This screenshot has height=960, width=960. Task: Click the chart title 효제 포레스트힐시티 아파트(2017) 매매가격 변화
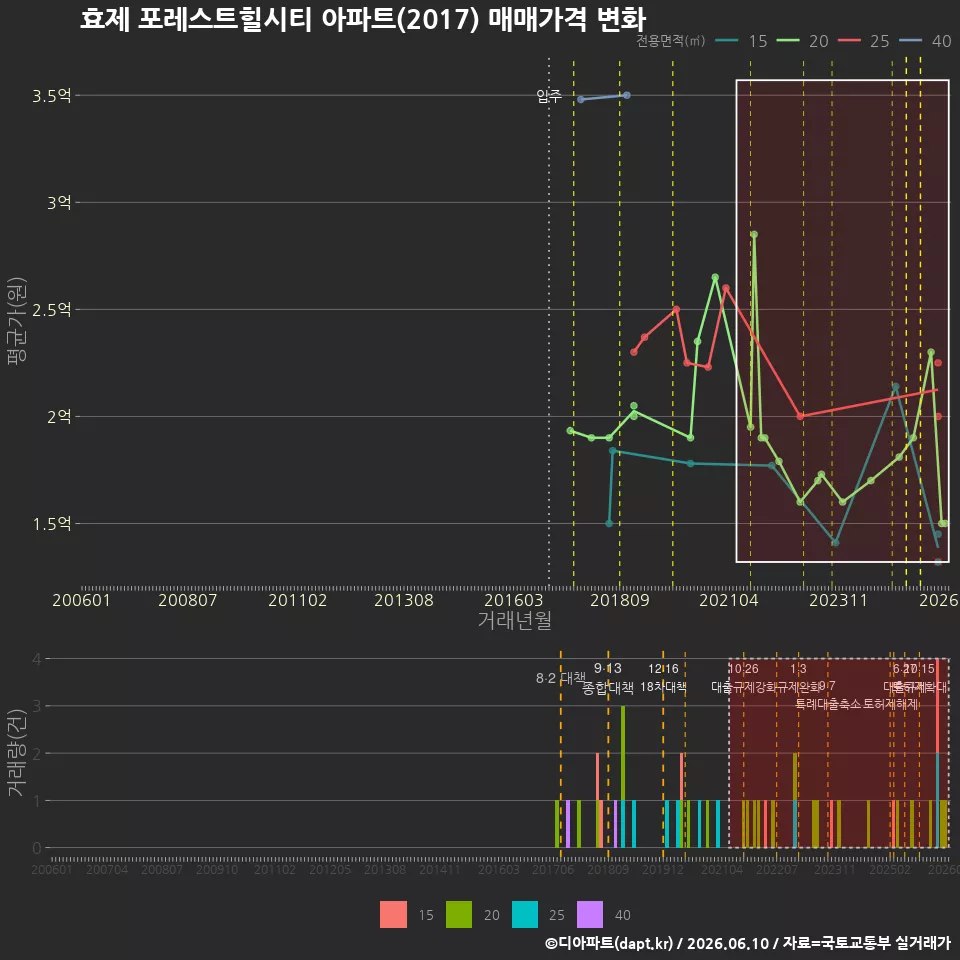[x=363, y=19]
